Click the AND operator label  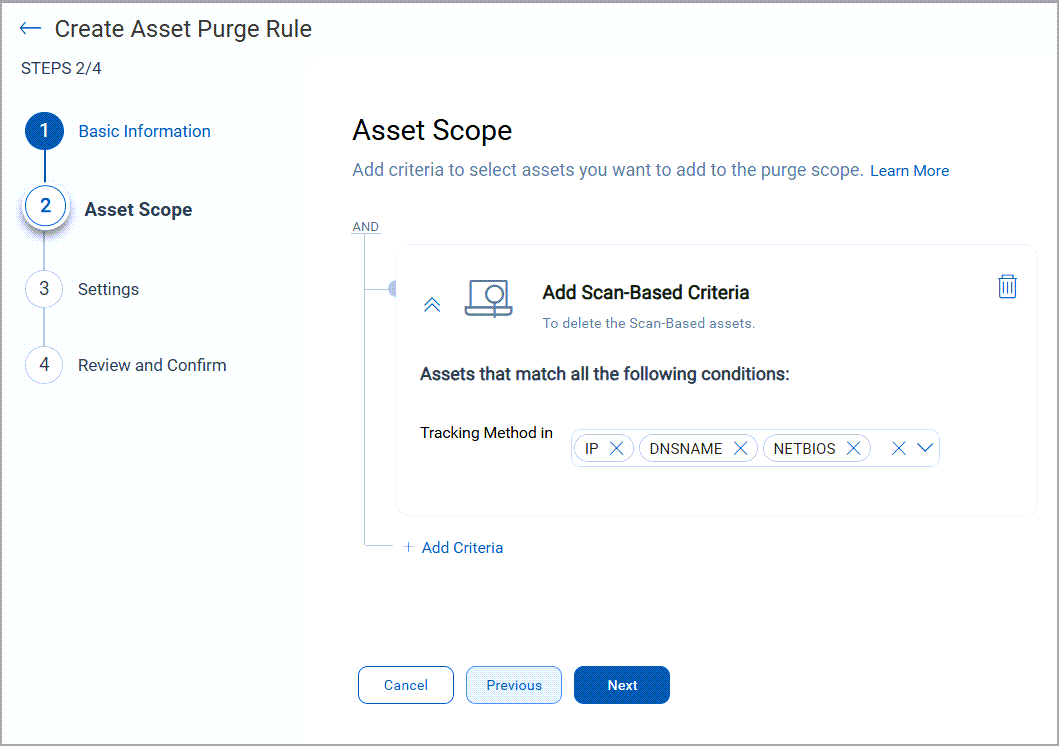[x=365, y=227]
